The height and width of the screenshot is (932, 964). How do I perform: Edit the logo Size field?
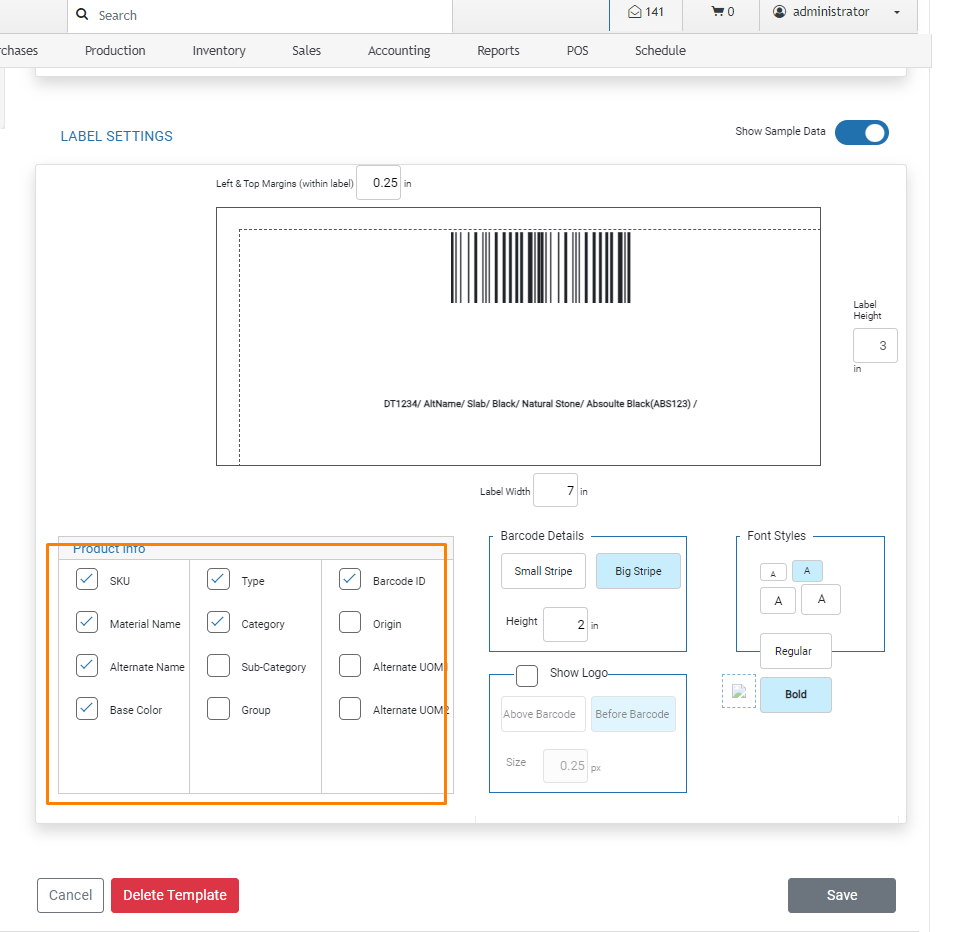565,765
